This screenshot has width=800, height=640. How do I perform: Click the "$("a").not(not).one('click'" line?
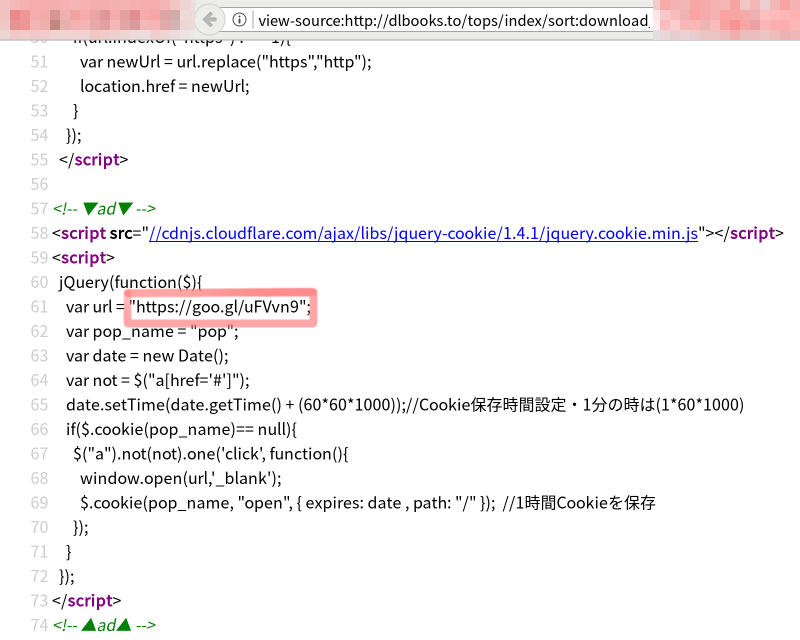pyautogui.click(x=211, y=454)
